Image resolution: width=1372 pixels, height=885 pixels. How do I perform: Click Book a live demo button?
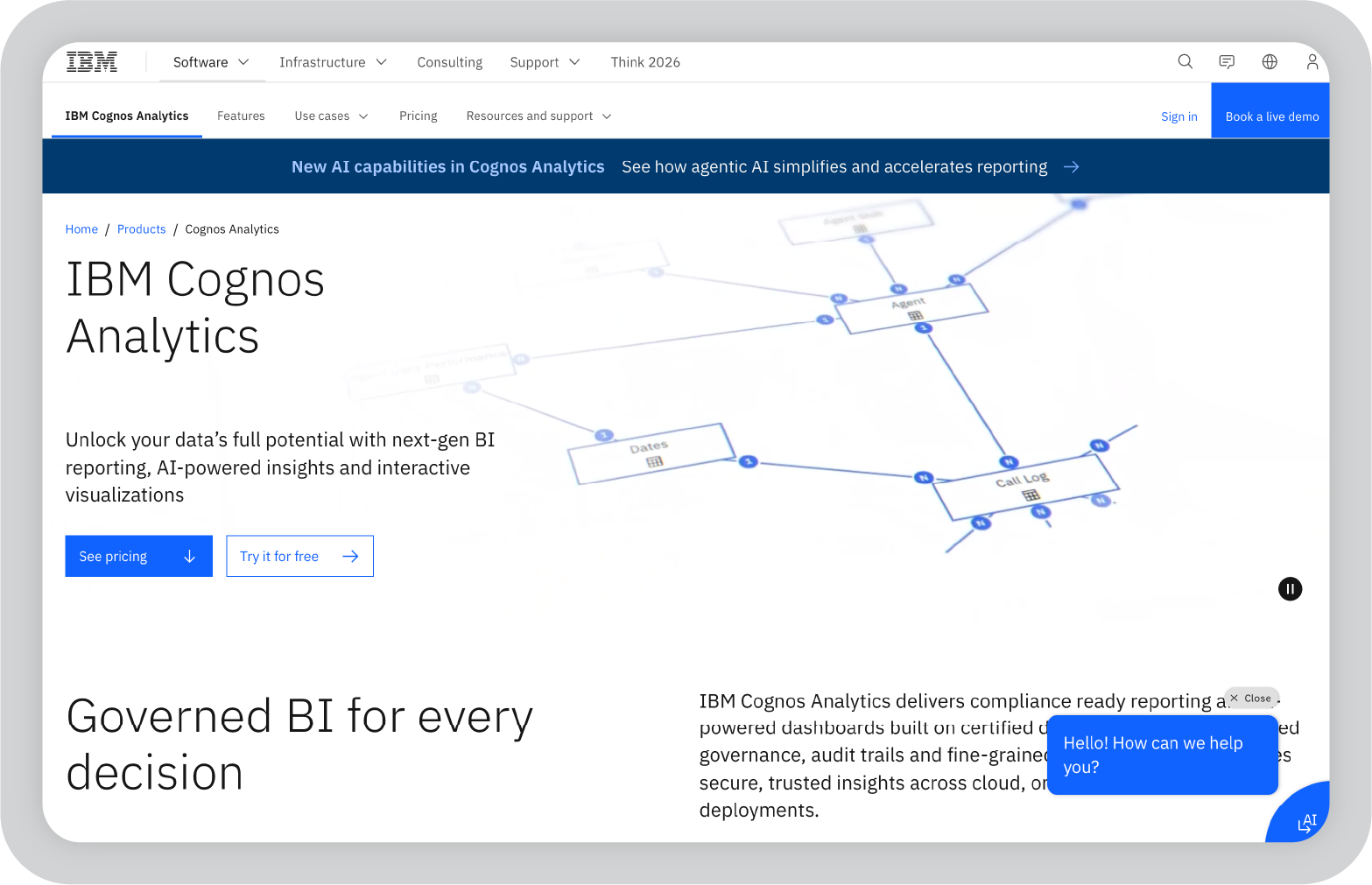[1271, 111]
